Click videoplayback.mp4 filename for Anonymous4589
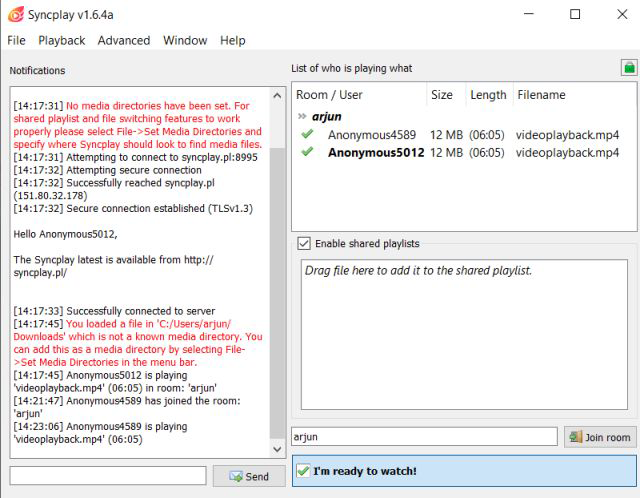The width and height of the screenshot is (640, 498). pyautogui.click(x=567, y=135)
